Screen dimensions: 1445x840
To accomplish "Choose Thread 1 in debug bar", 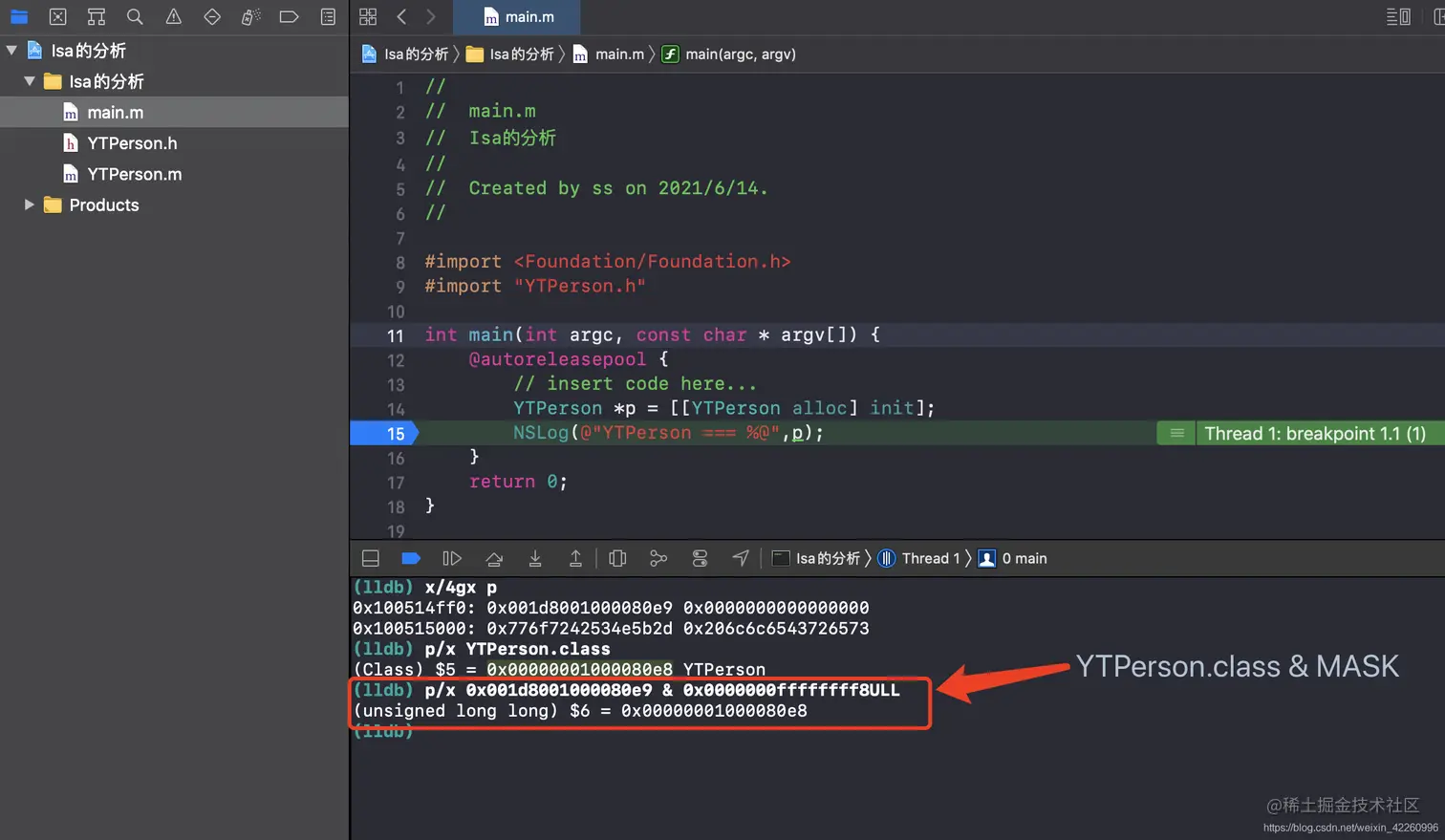I will [x=918, y=558].
